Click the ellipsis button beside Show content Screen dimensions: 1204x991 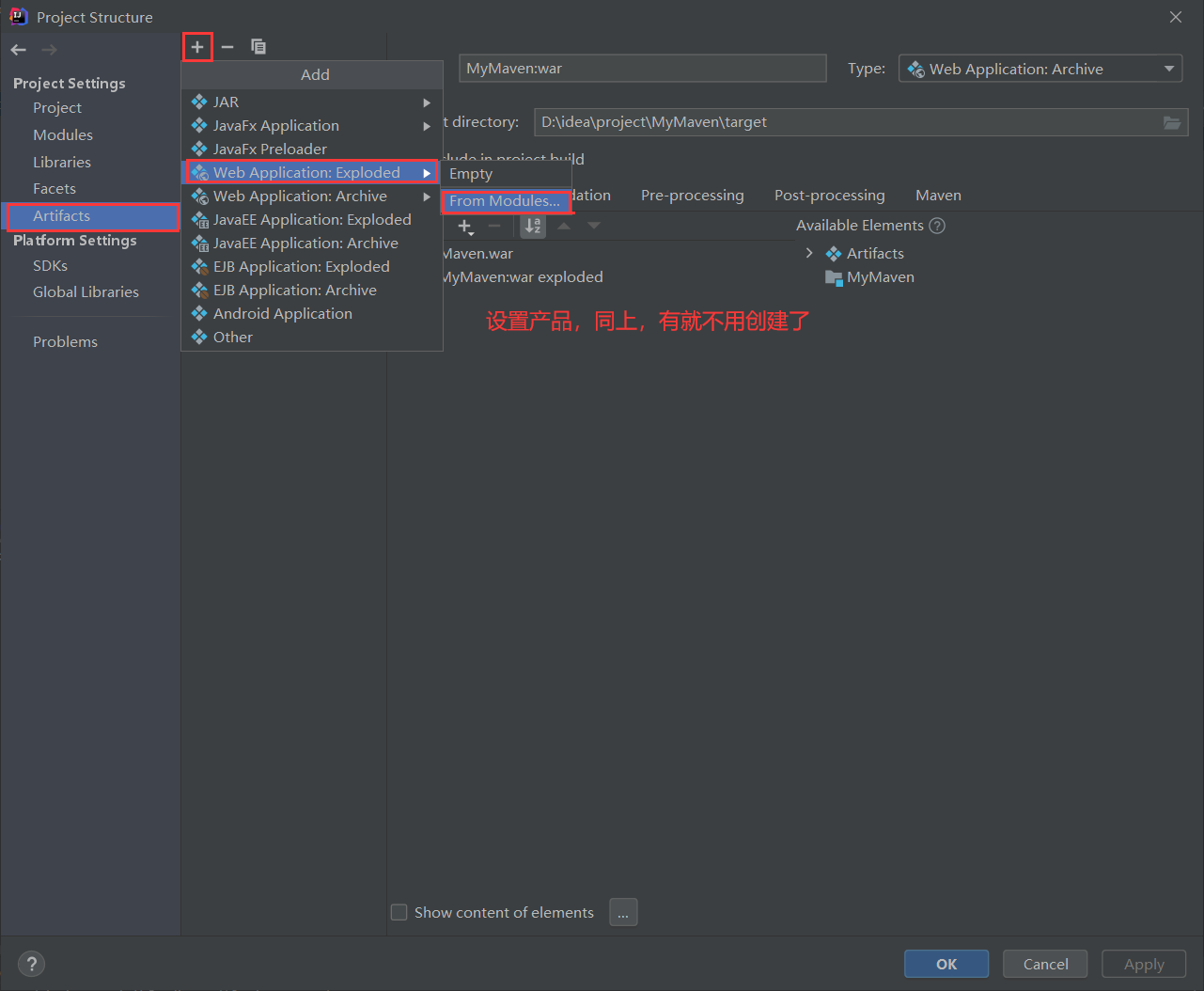click(623, 912)
